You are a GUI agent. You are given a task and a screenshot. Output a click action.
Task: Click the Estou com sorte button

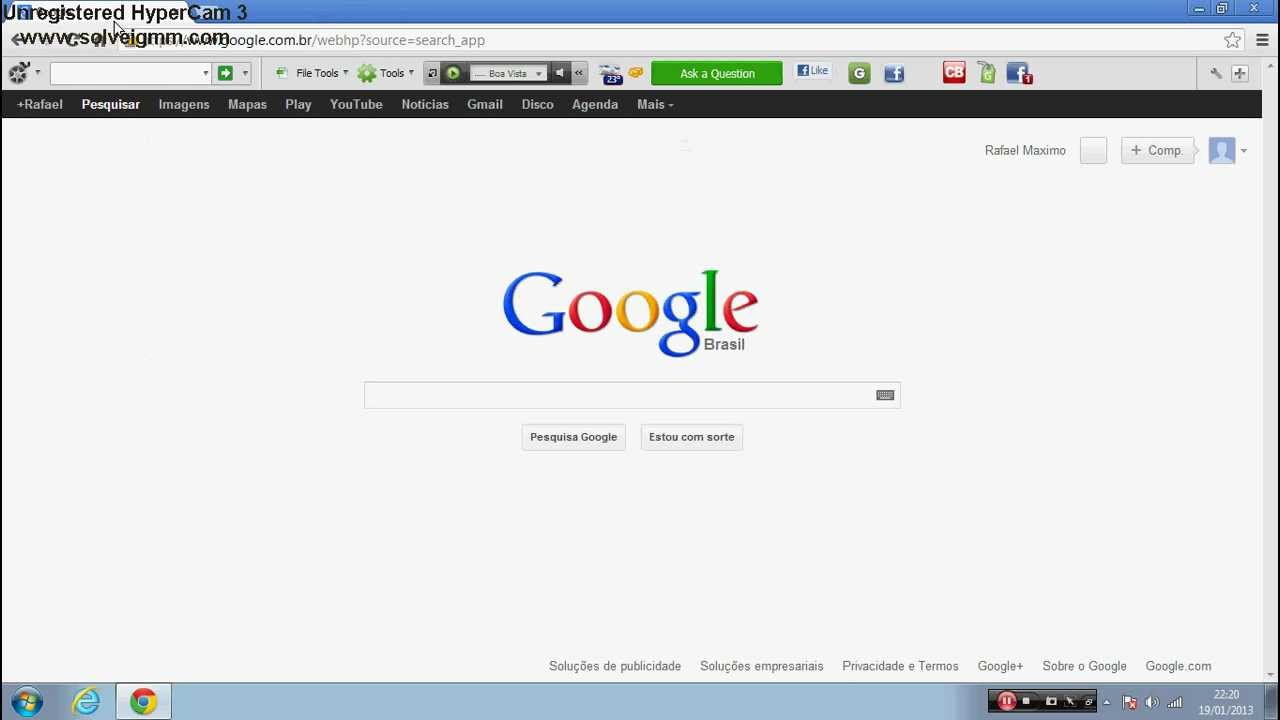pyautogui.click(x=691, y=437)
